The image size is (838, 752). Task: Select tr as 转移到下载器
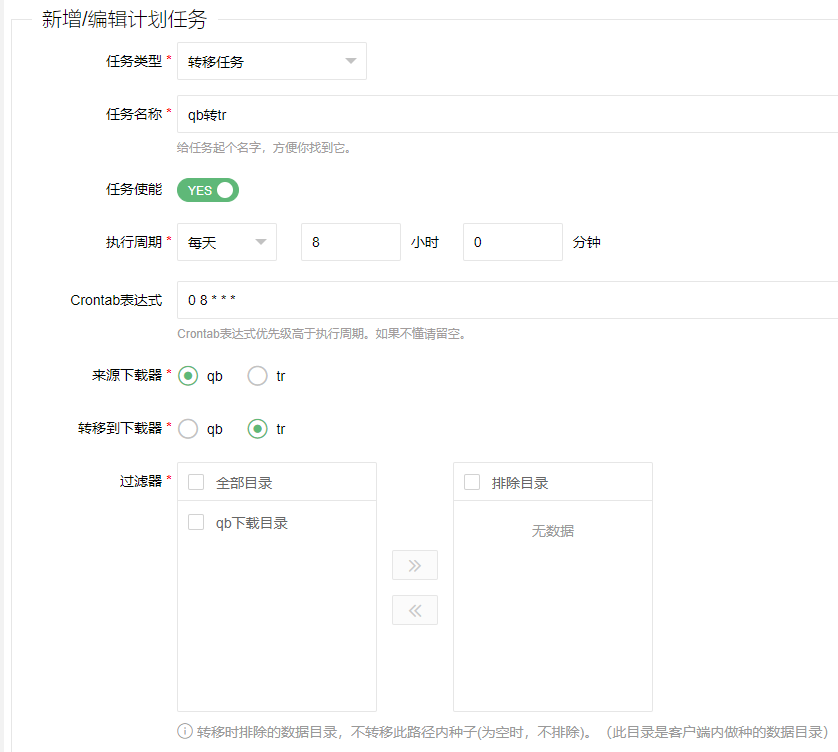(x=258, y=429)
